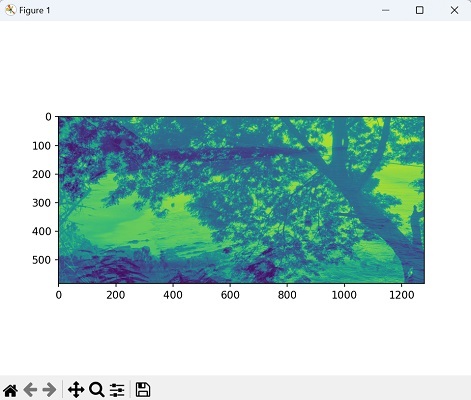Image resolution: width=471 pixels, height=400 pixels.
Task: Click the x-axis tick label 600
Action: 230,295
